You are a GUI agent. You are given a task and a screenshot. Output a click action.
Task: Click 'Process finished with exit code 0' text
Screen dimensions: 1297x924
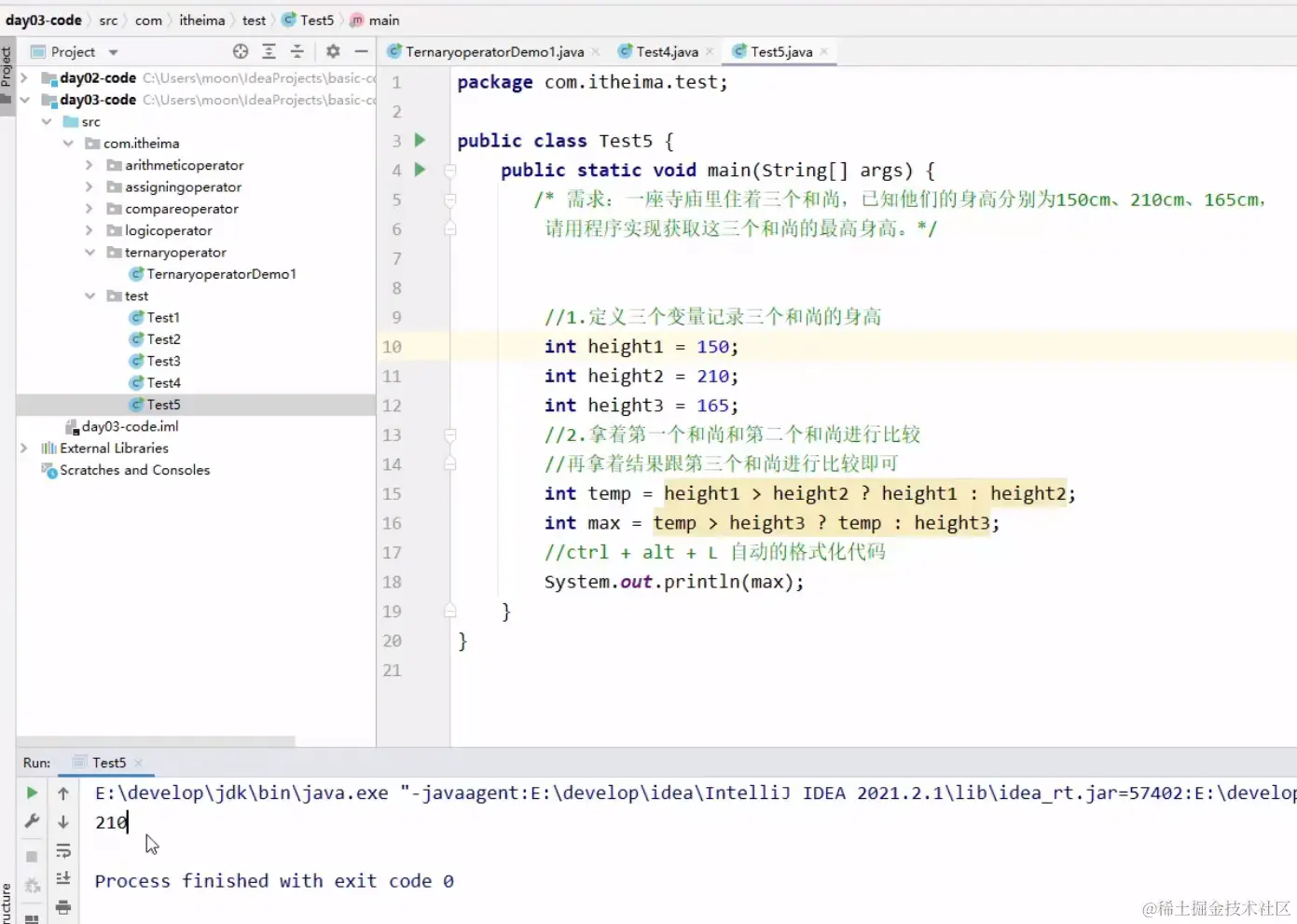pyautogui.click(x=274, y=881)
